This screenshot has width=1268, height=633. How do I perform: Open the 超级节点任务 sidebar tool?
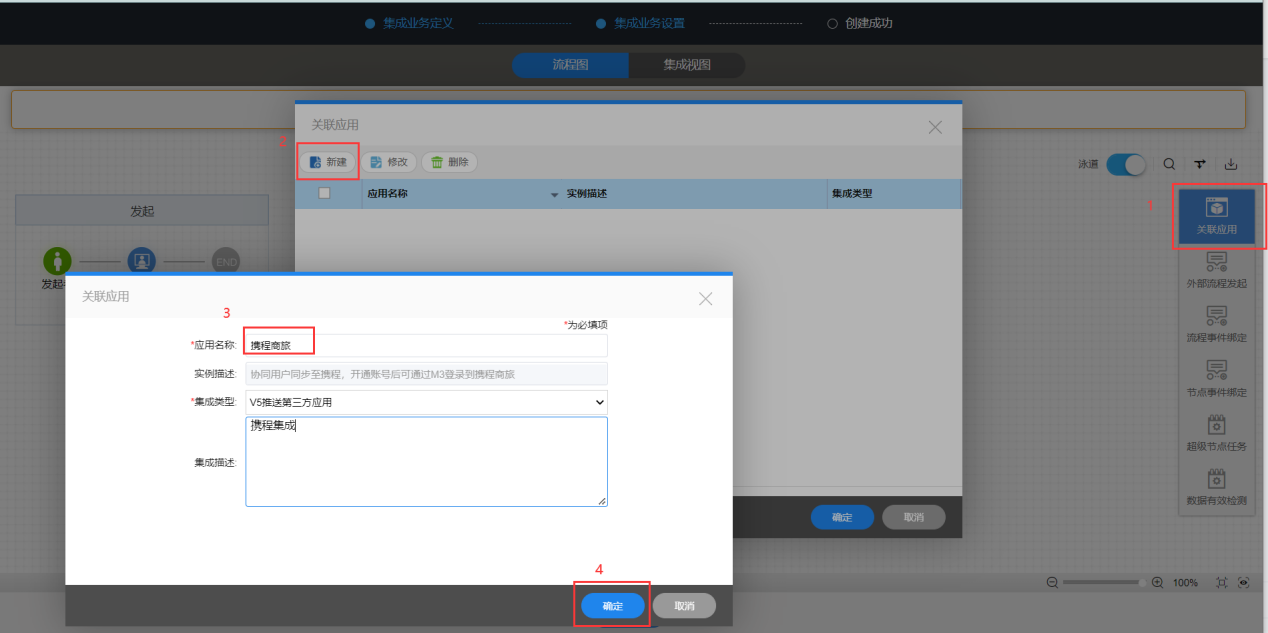(1216, 433)
